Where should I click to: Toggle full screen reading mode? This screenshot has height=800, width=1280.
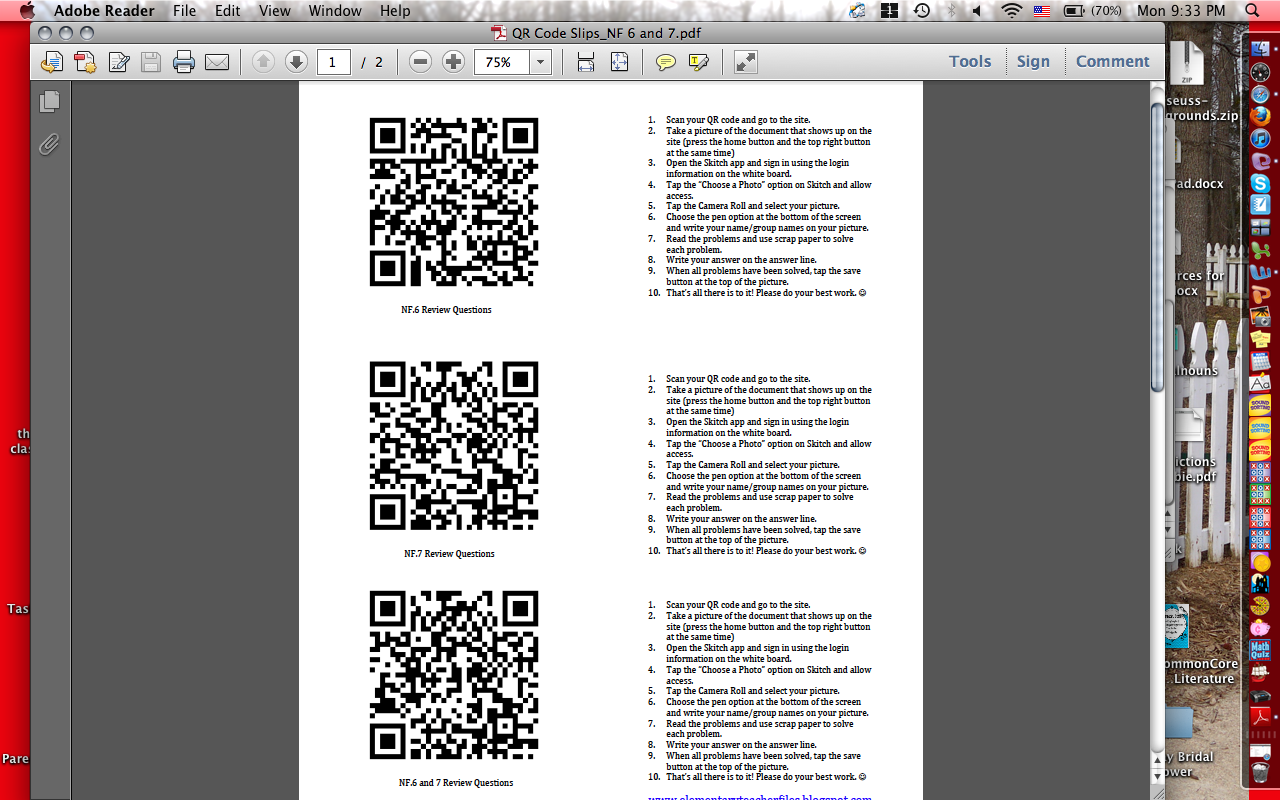[743, 61]
